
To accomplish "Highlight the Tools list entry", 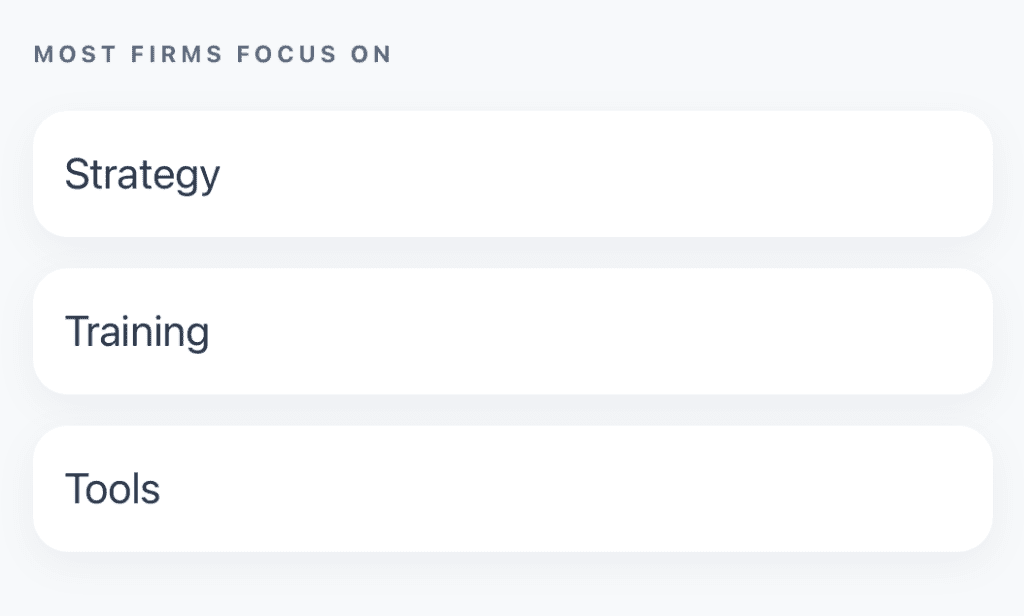I will click(512, 489).
